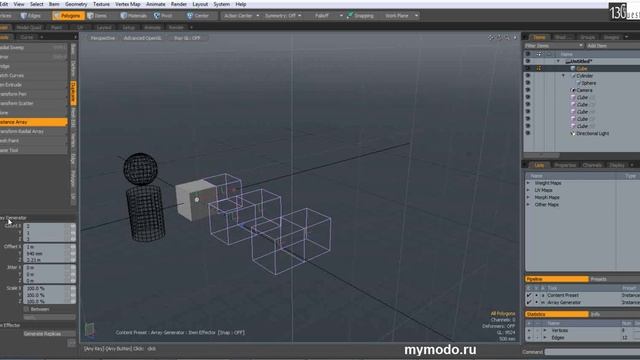Open the System menu
Viewport: 640px width, 360px height.
[221, 4]
